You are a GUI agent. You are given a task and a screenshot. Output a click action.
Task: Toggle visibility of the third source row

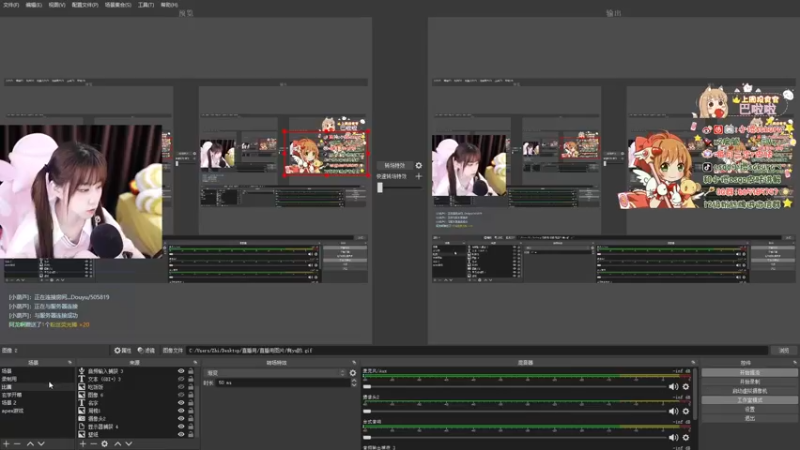click(181, 387)
